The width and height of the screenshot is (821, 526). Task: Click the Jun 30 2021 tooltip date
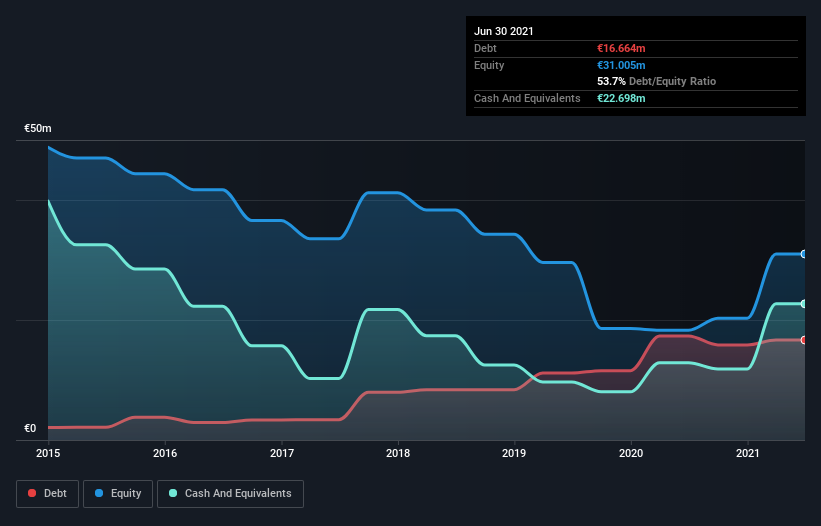[504, 31]
